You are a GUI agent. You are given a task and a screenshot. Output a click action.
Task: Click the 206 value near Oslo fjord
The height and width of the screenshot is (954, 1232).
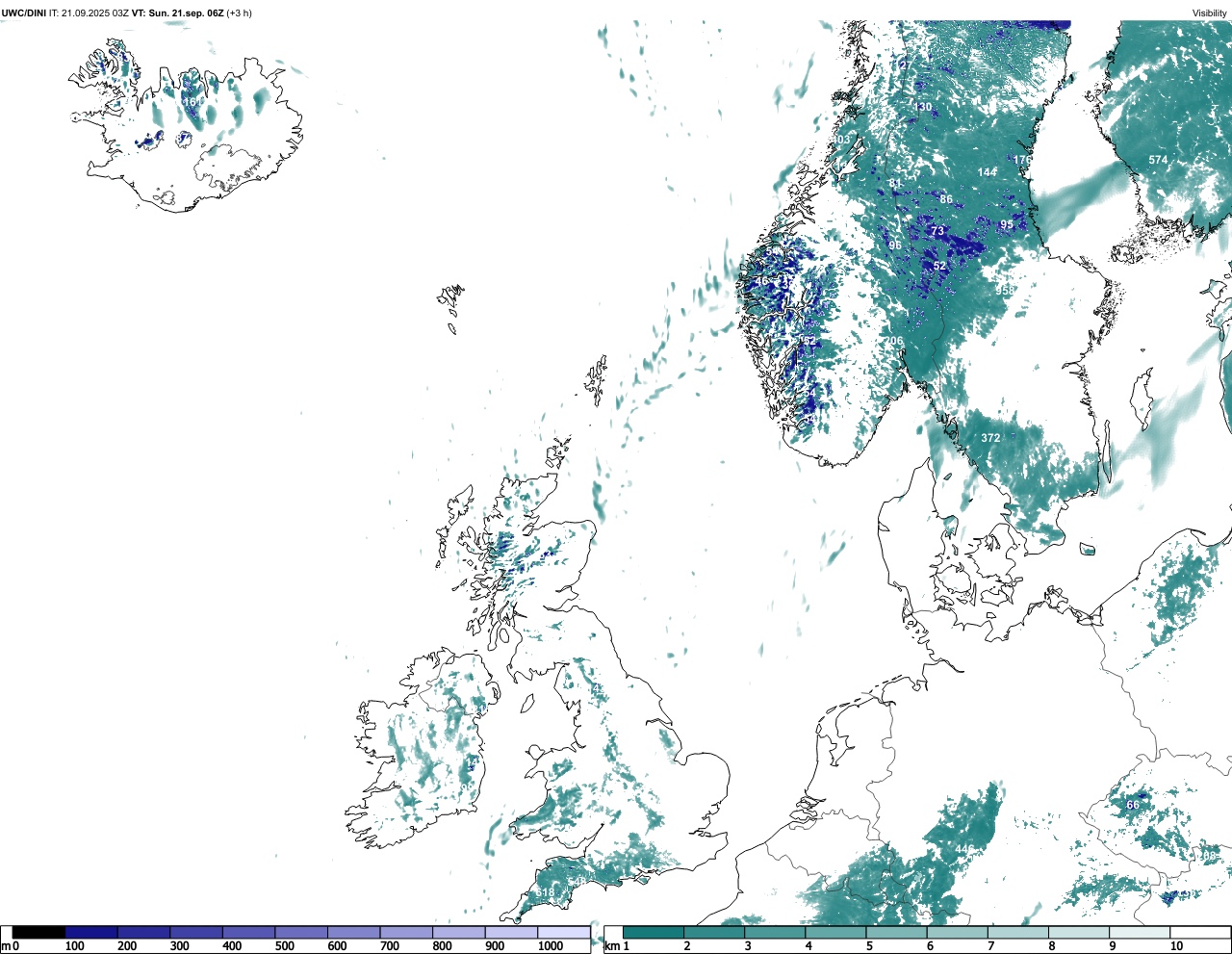click(894, 342)
